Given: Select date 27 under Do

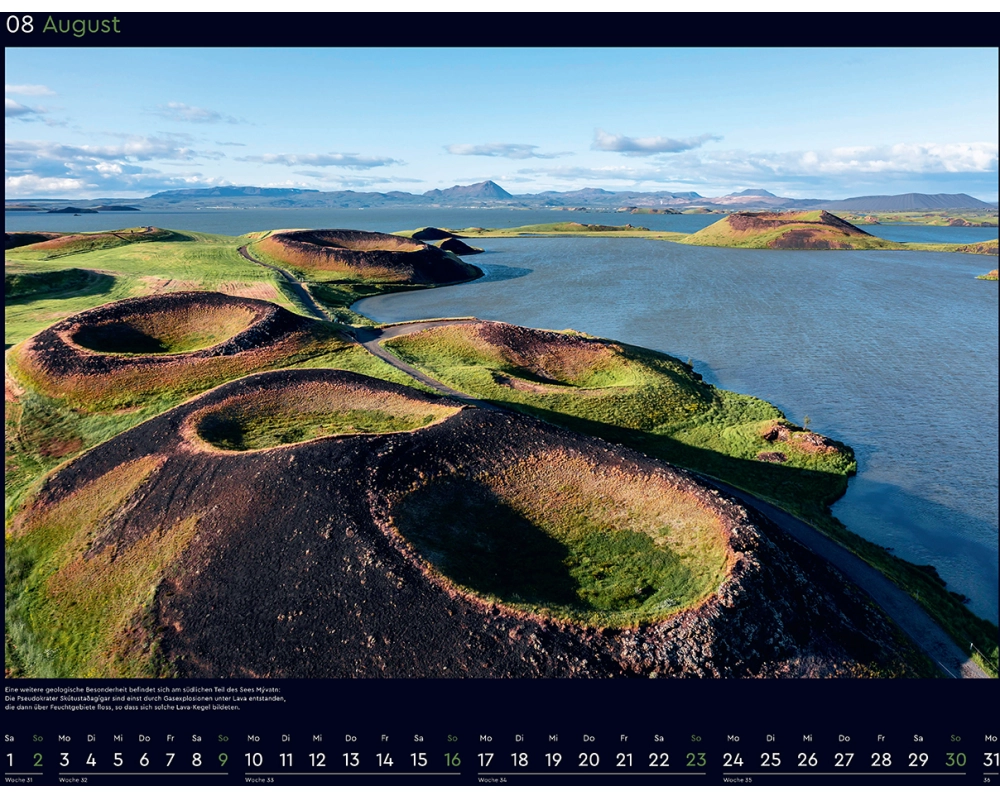Looking at the screenshot, I should click(844, 760).
